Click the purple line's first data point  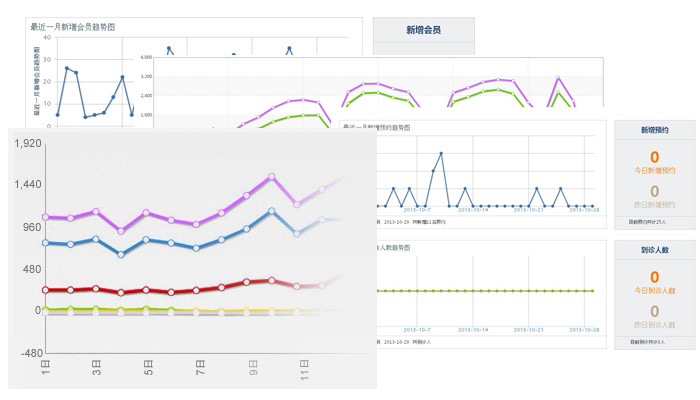pos(45,217)
